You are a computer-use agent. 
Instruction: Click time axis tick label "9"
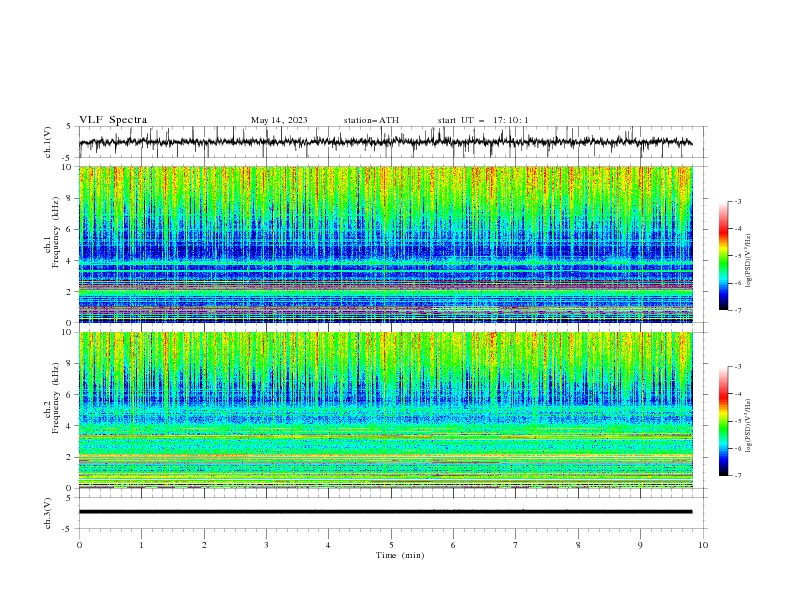pyautogui.click(x=640, y=545)
